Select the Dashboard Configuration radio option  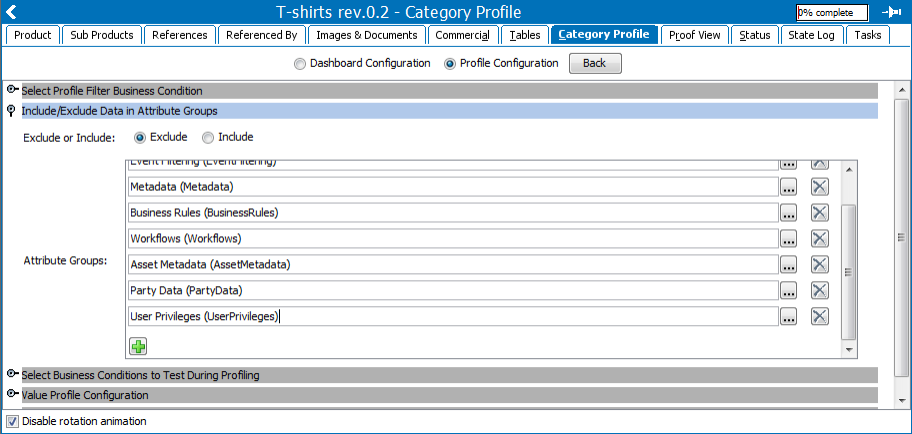pos(300,64)
